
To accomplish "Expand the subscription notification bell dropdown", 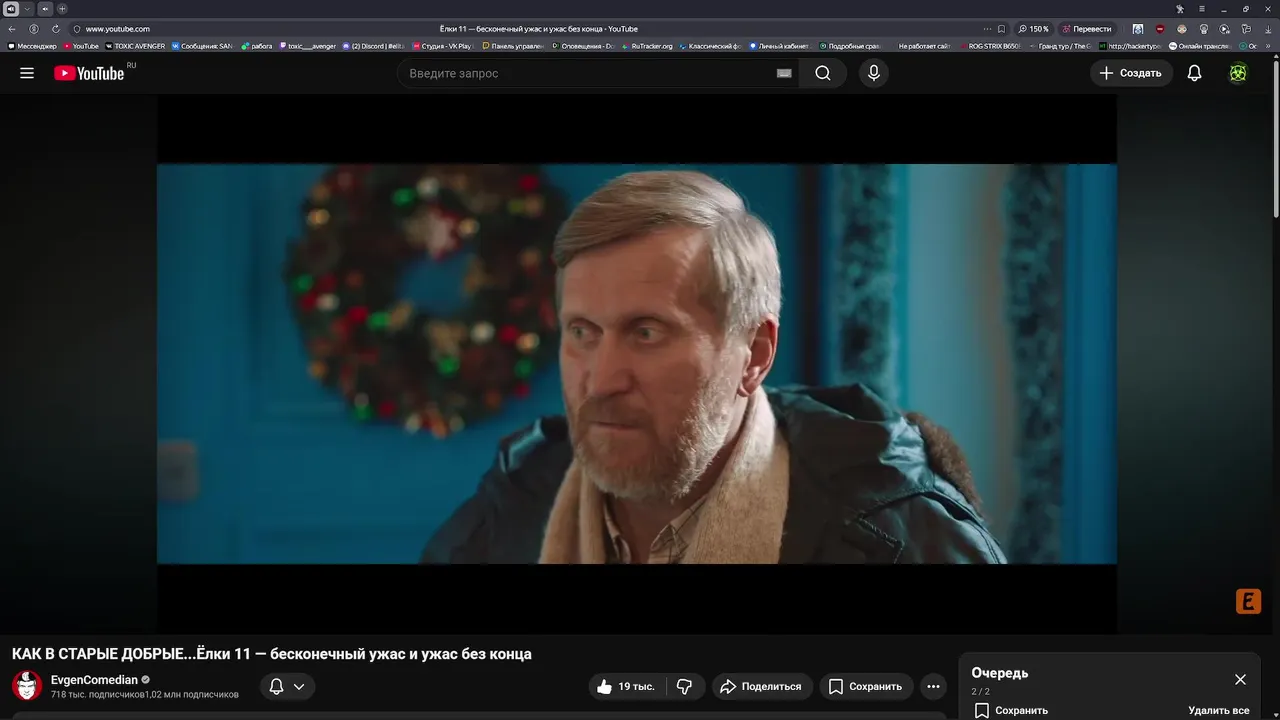I will point(288,686).
